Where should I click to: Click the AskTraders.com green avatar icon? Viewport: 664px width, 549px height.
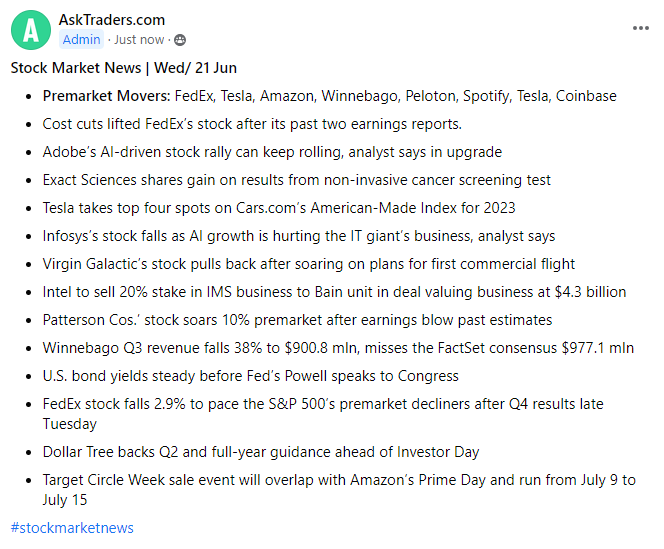31,30
